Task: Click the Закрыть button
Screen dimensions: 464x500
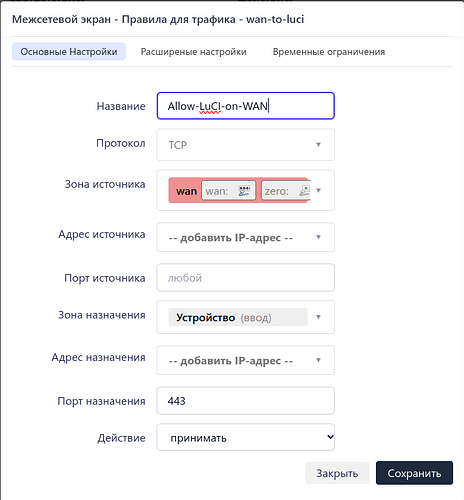Action: pyautogui.click(x=337, y=473)
